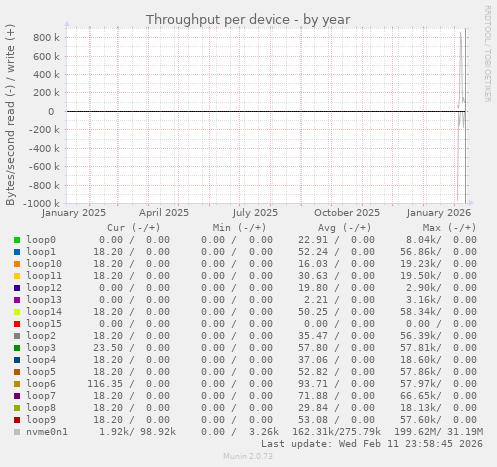Click the navy loop4 legend swatch

point(17,360)
